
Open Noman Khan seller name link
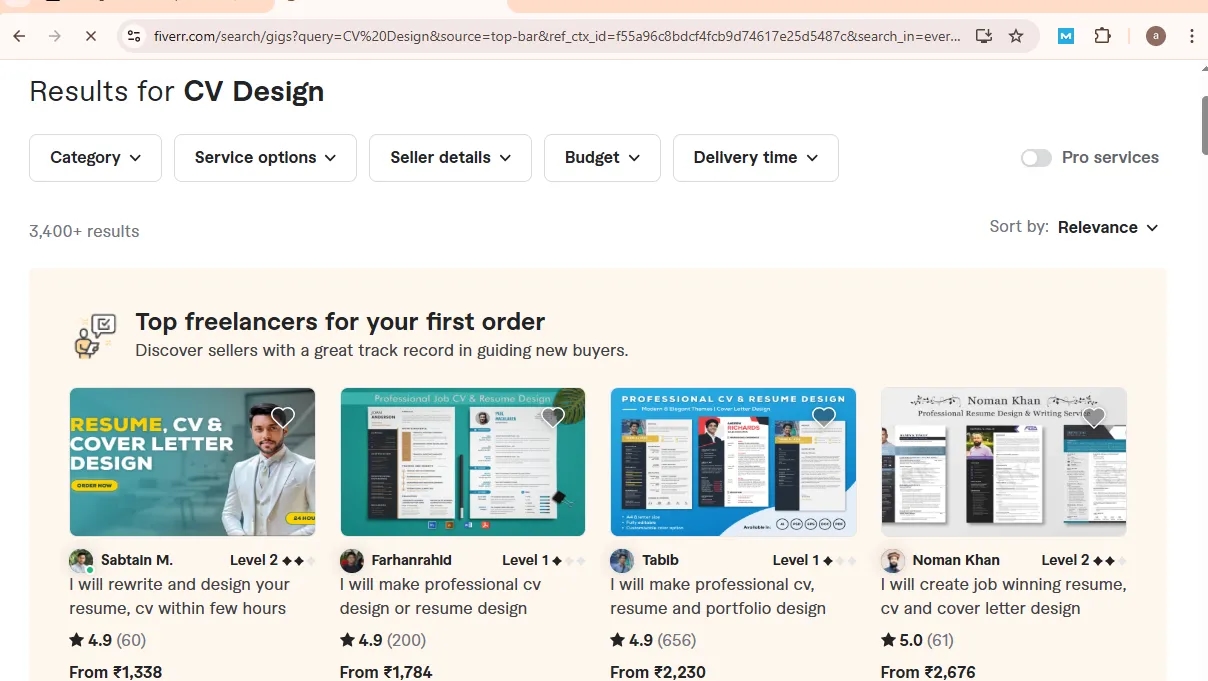[x=956, y=560]
